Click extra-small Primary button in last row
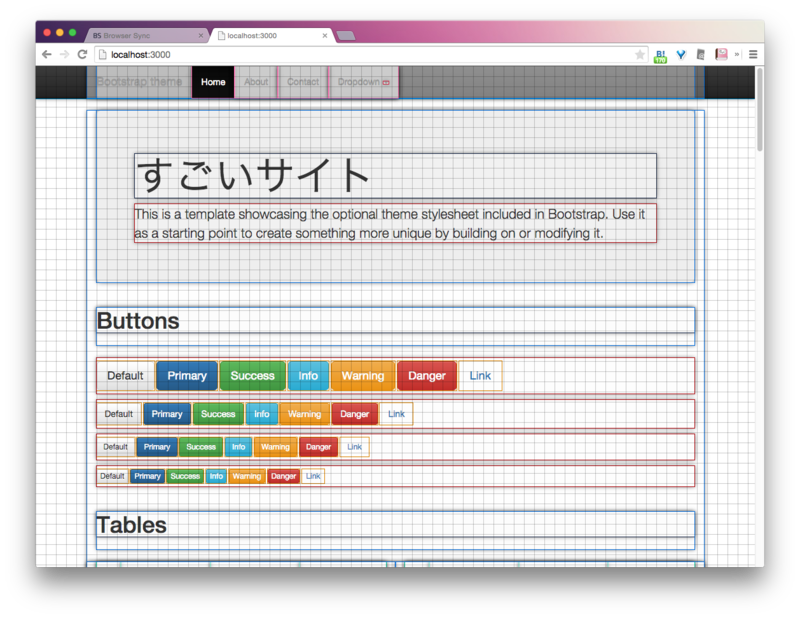 tap(147, 476)
